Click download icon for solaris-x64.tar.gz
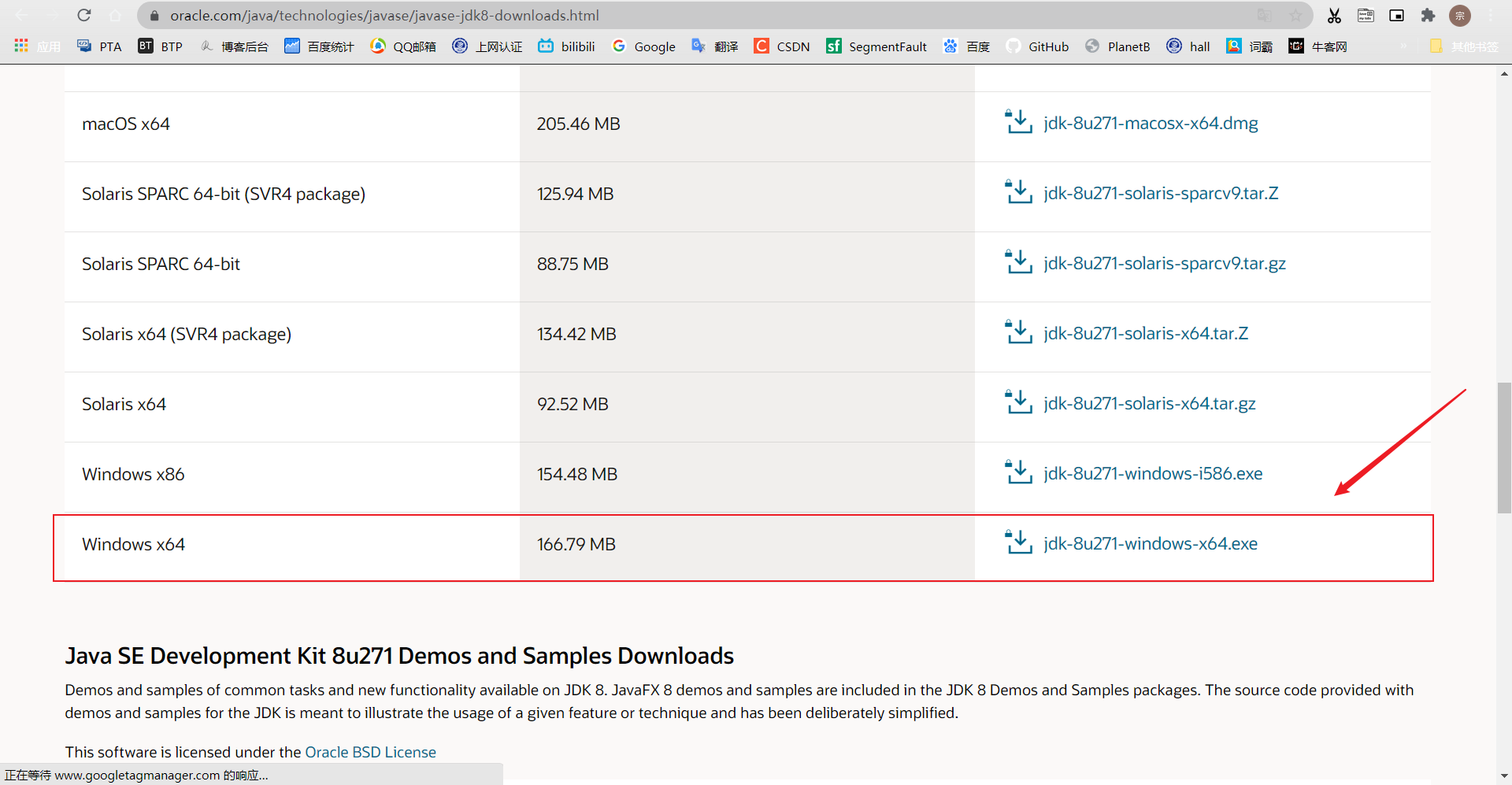The image size is (1512, 785). coord(1018,402)
